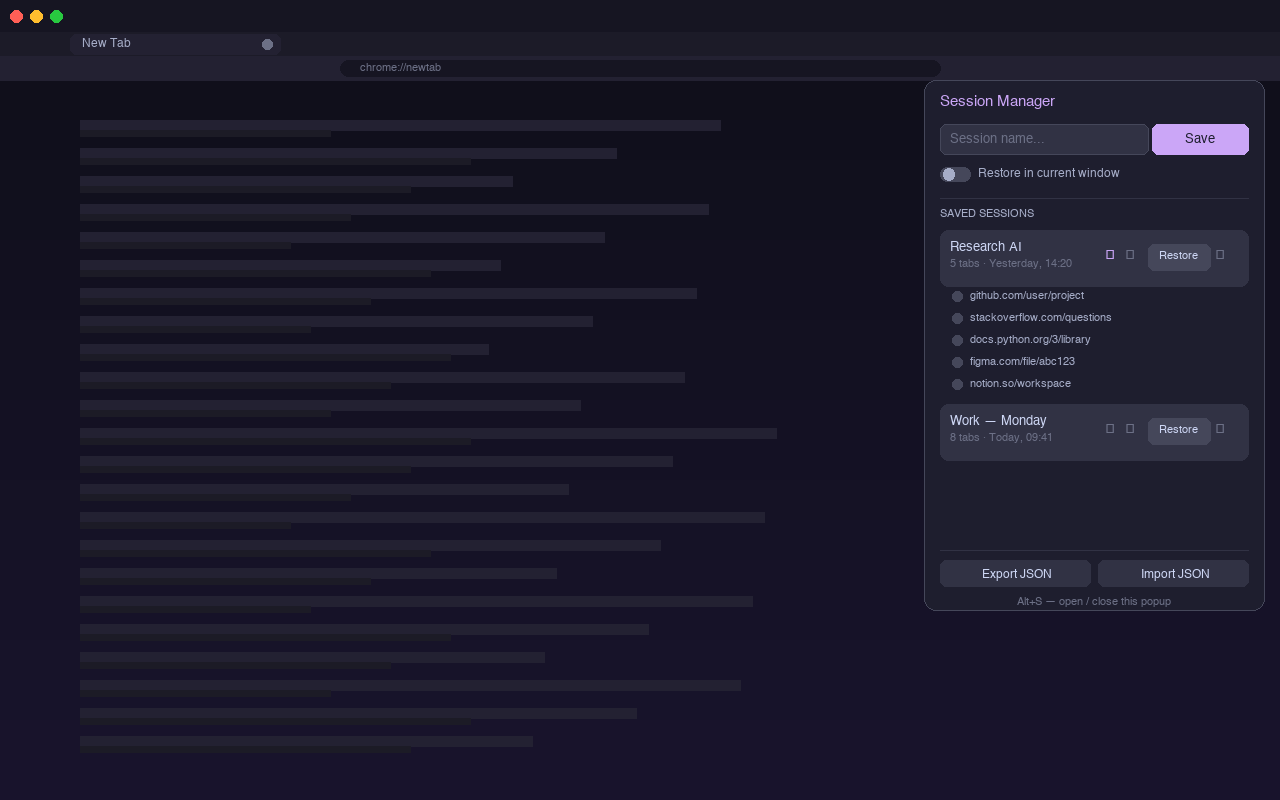Restore the Research AI session

coord(1179,256)
